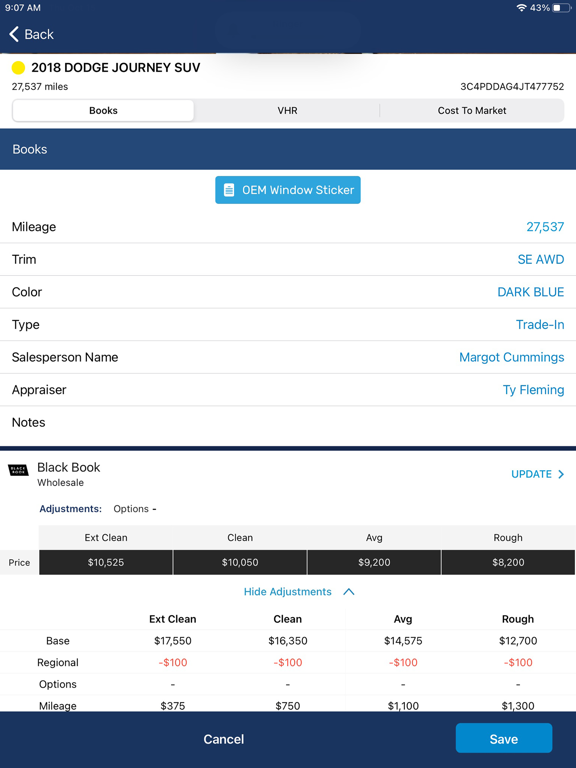The height and width of the screenshot is (768, 576).
Task: Select the Avg price $9,200
Action: coord(374,562)
